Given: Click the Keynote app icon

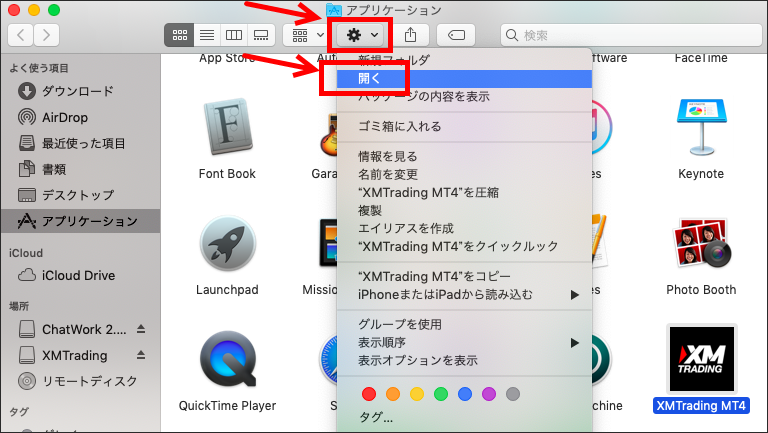Looking at the screenshot, I should (700, 129).
